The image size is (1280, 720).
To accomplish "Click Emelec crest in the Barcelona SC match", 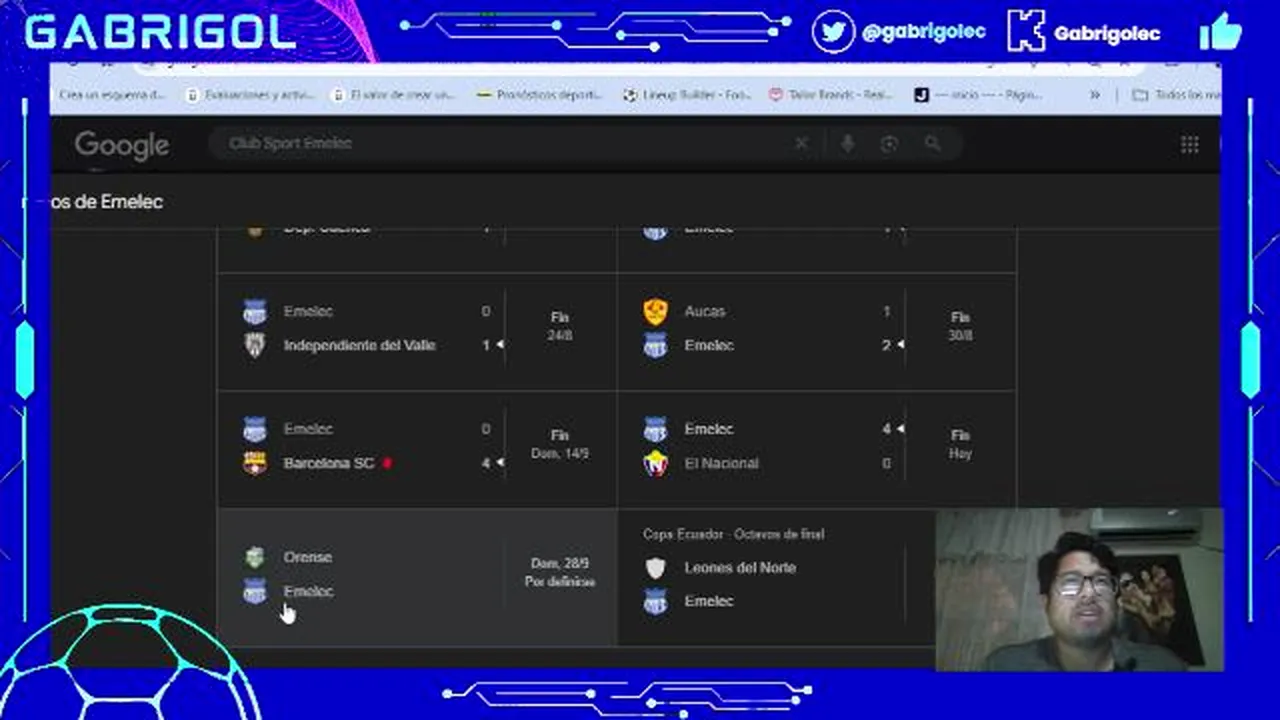I will pyautogui.click(x=255, y=430).
